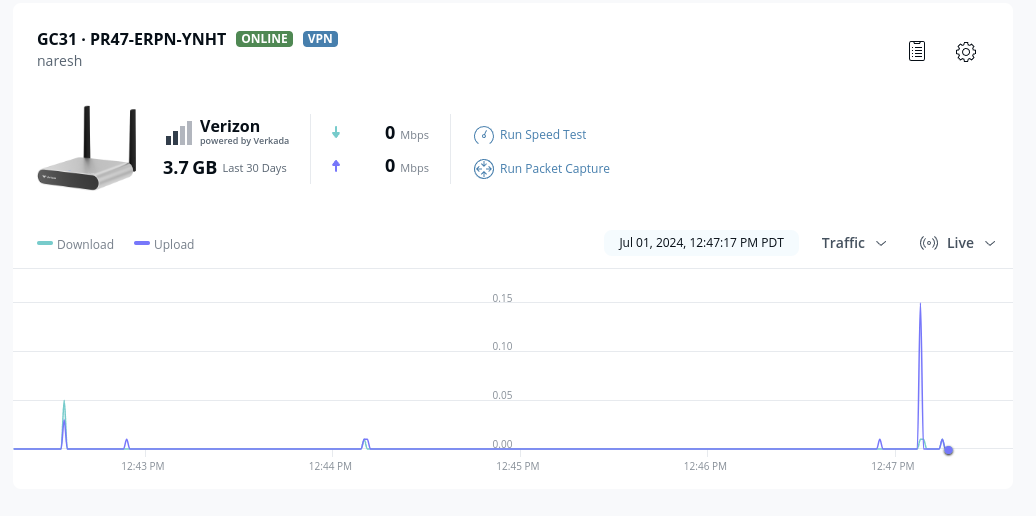Expand the Live mode chevron
The width and height of the screenshot is (1036, 516).
click(990, 243)
